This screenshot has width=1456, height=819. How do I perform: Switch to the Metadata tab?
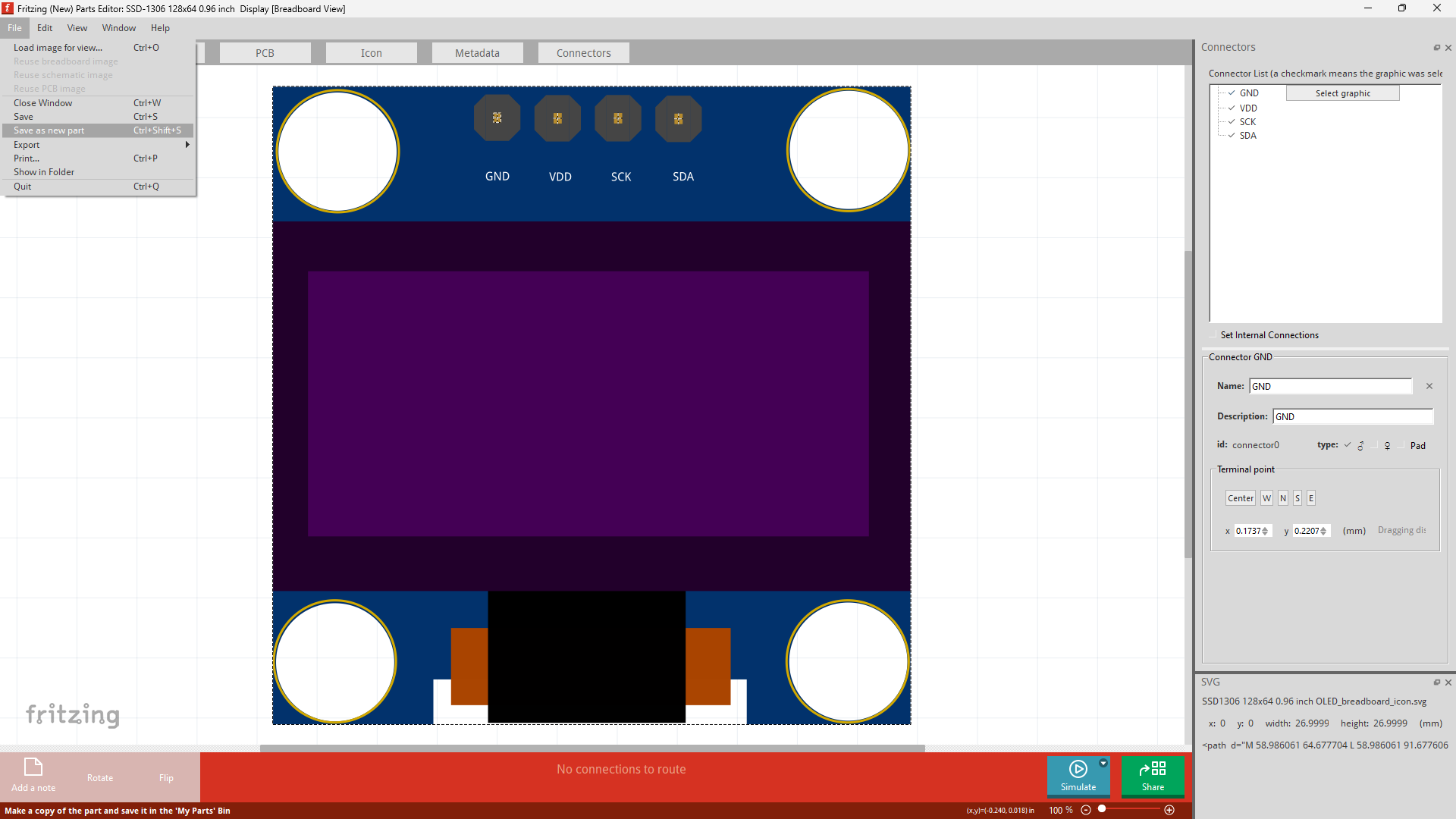coord(477,53)
